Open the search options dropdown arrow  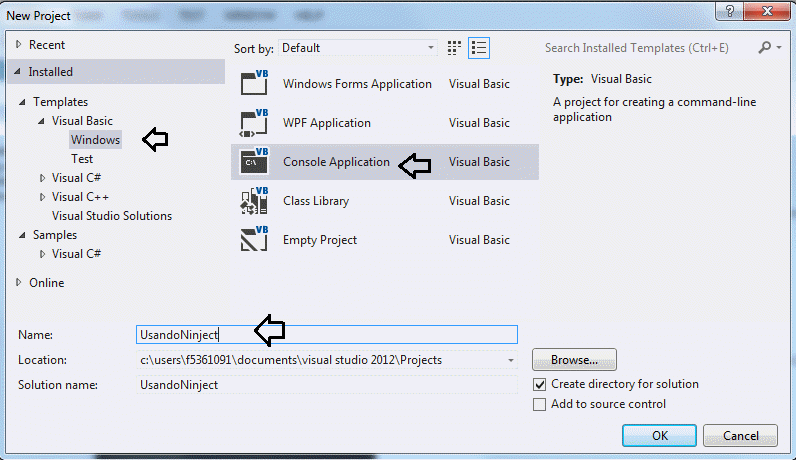tap(779, 48)
